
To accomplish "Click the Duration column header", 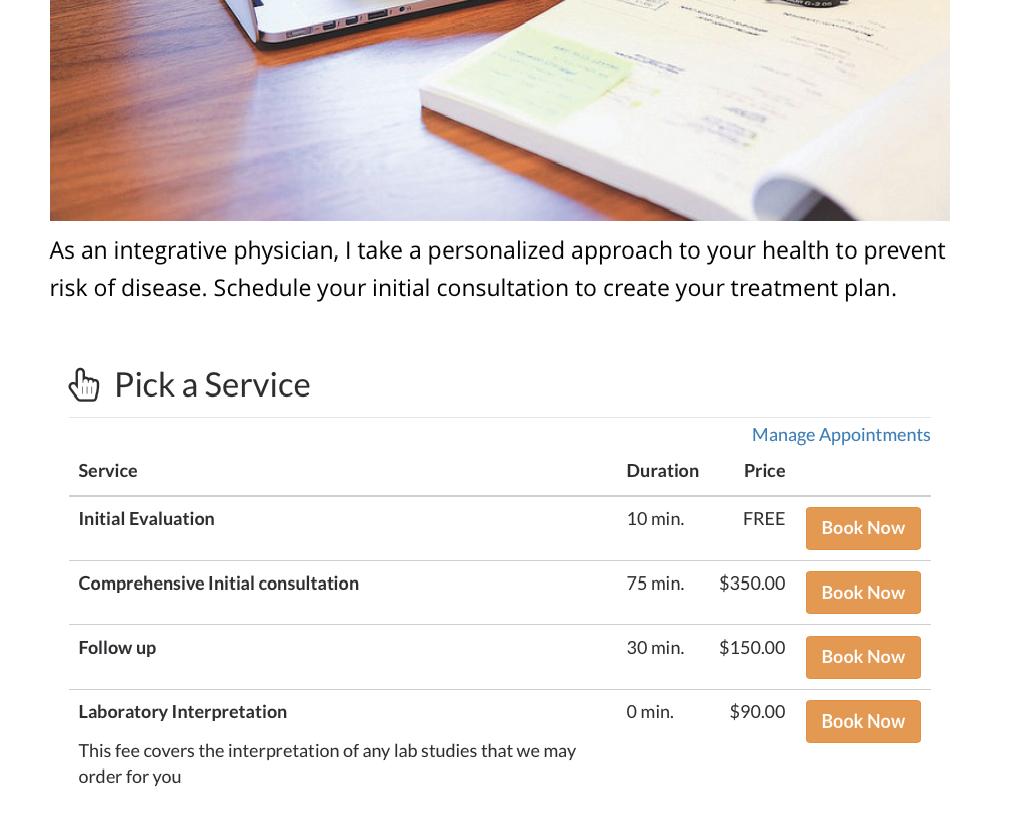I will (662, 471).
